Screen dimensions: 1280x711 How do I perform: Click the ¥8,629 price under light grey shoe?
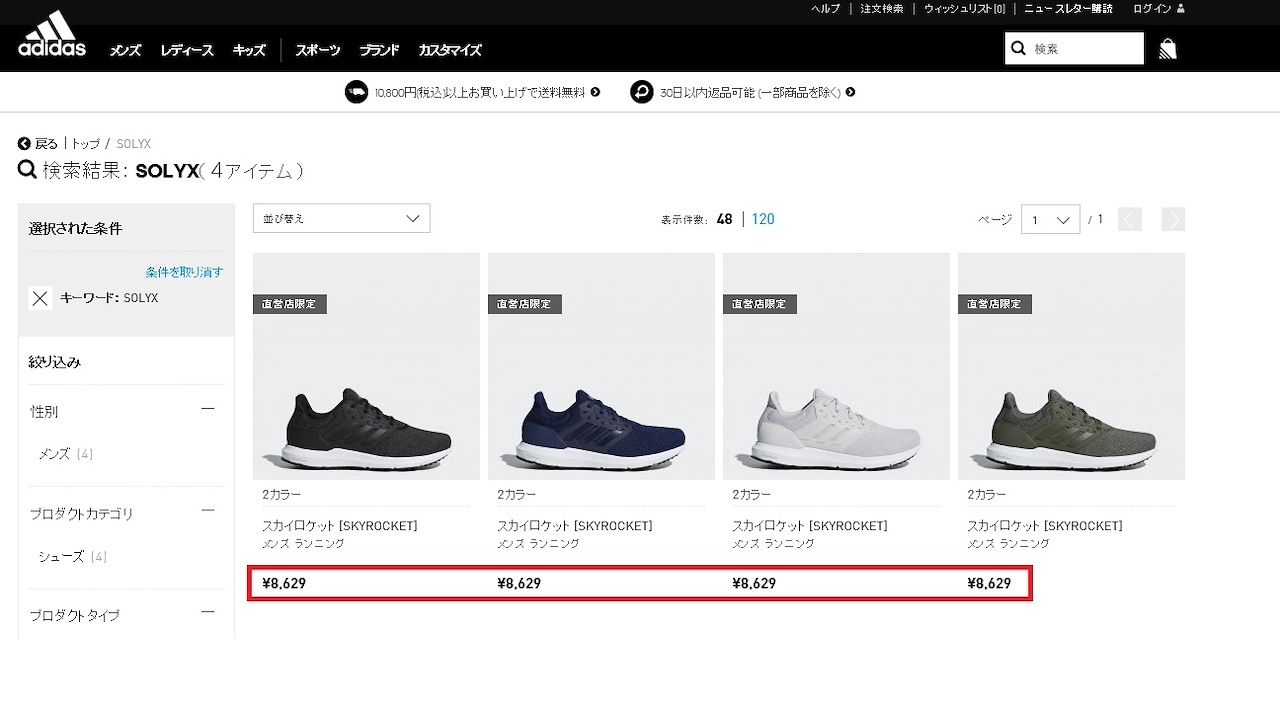point(754,584)
